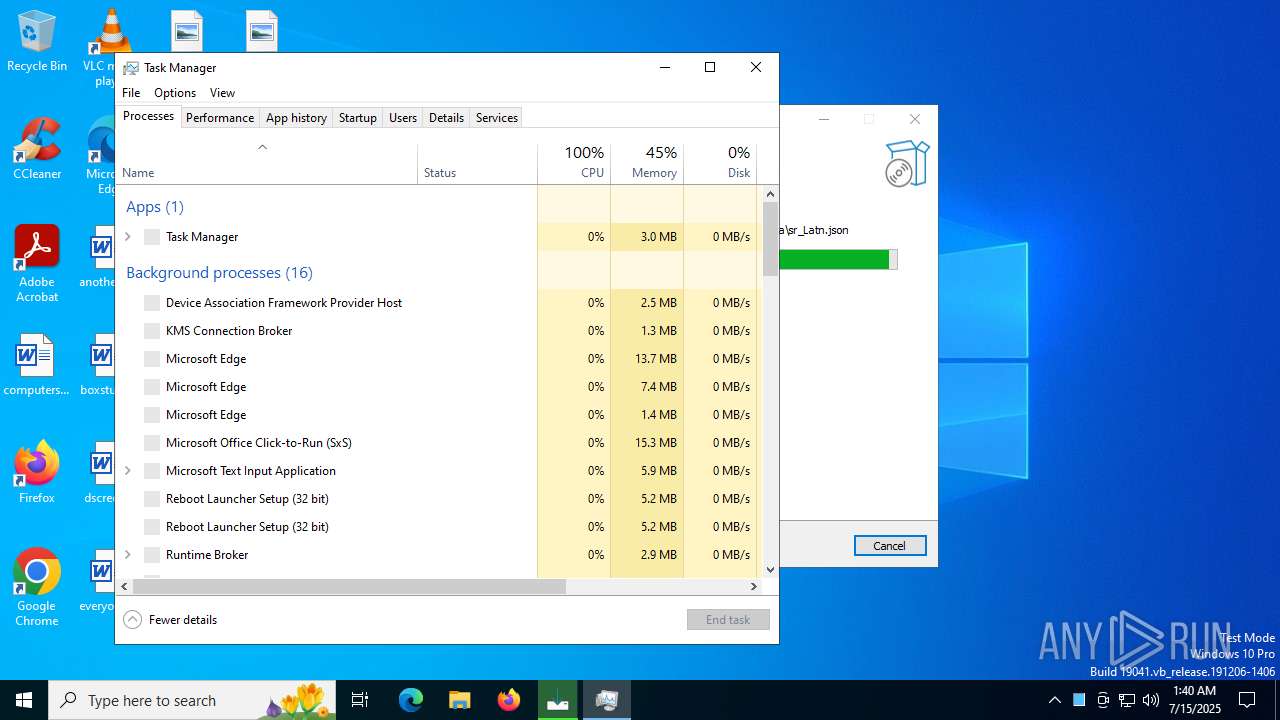Click the horizontal scrollbar thumb
1280x720 pixels.
tap(349, 587)
